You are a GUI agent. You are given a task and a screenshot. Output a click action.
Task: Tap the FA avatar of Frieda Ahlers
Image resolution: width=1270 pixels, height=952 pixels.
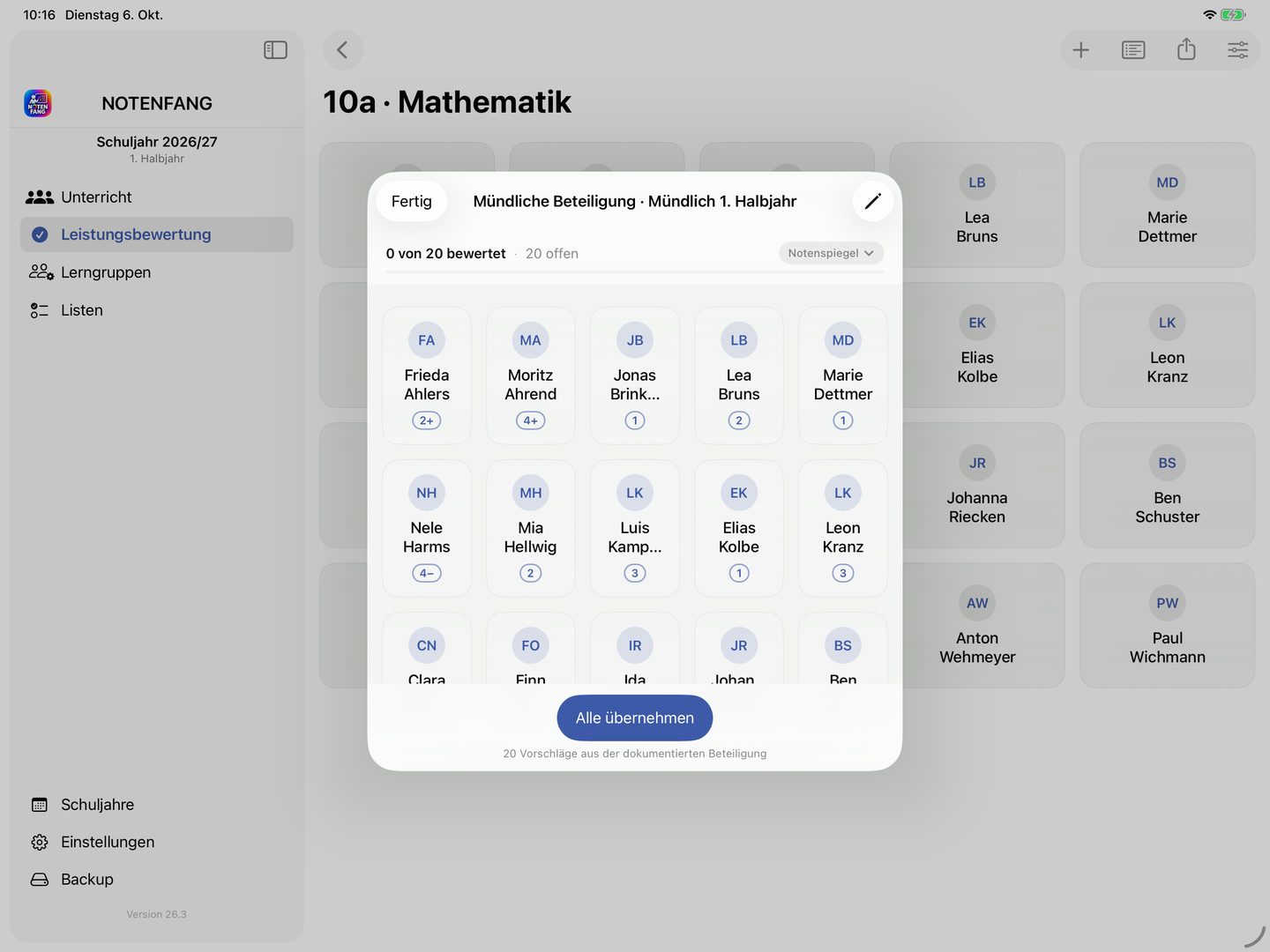[x=427, y=340]
